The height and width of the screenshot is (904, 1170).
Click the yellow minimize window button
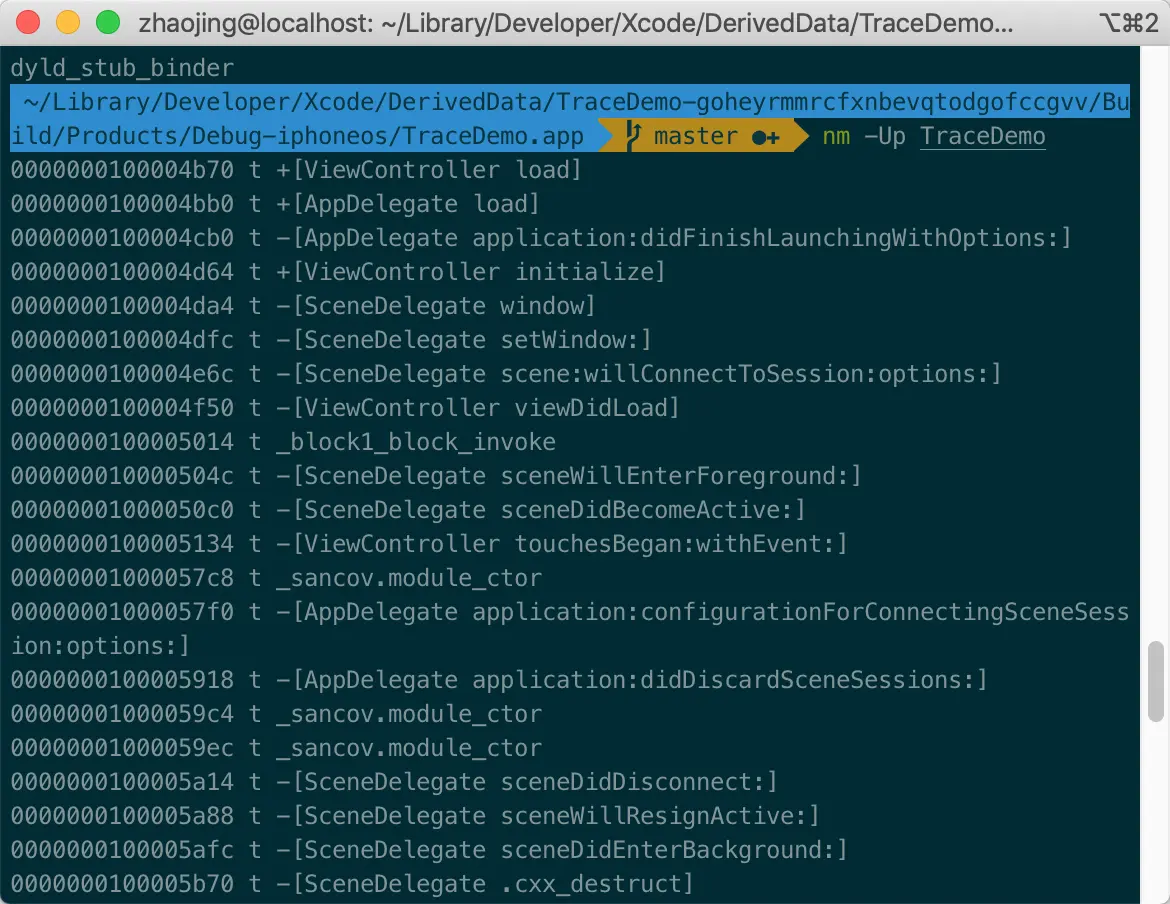pos(68,22)
